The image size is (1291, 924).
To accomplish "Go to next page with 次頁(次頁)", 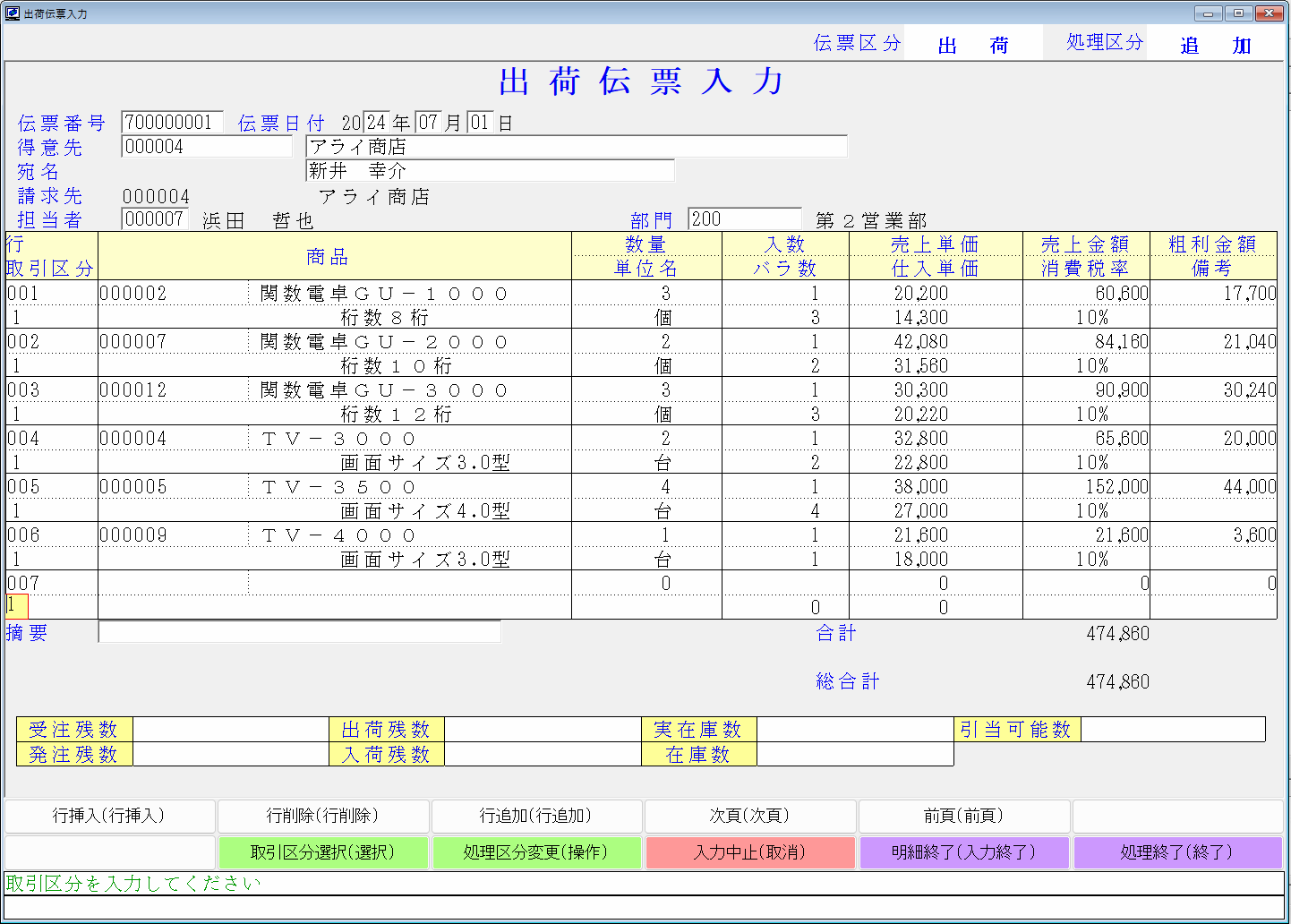I will point(750,816).
